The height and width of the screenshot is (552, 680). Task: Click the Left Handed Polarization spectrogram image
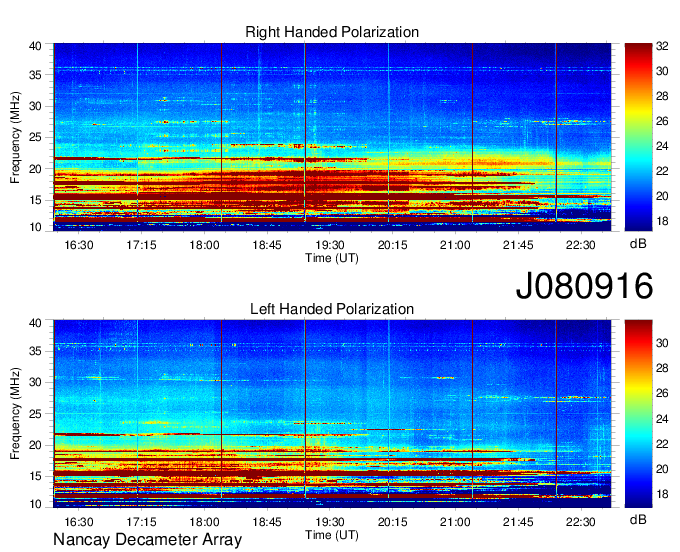tap(332, 414)
